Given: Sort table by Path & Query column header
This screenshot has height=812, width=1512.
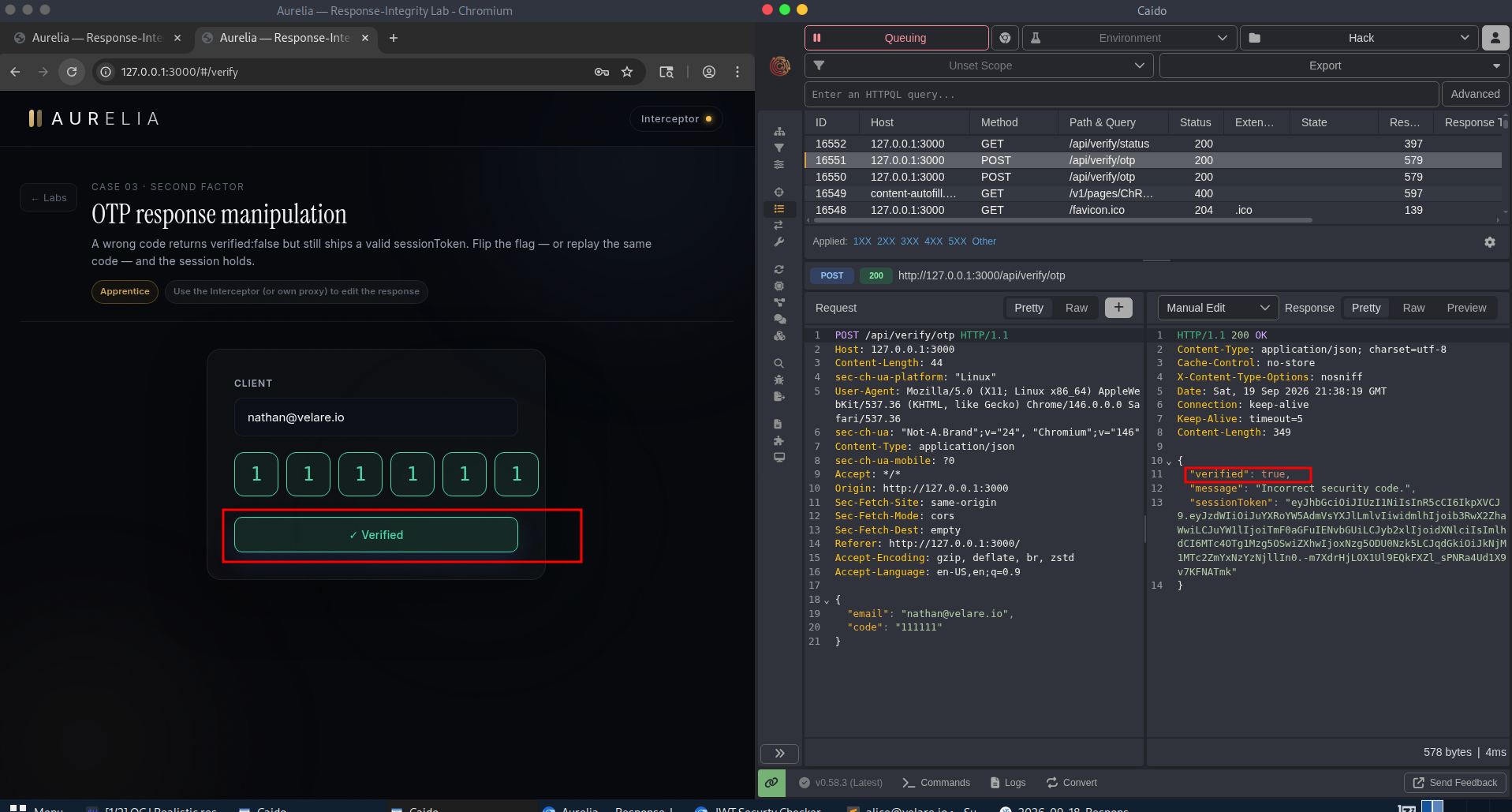Looking at the screenshot, I should point(1103,122).
